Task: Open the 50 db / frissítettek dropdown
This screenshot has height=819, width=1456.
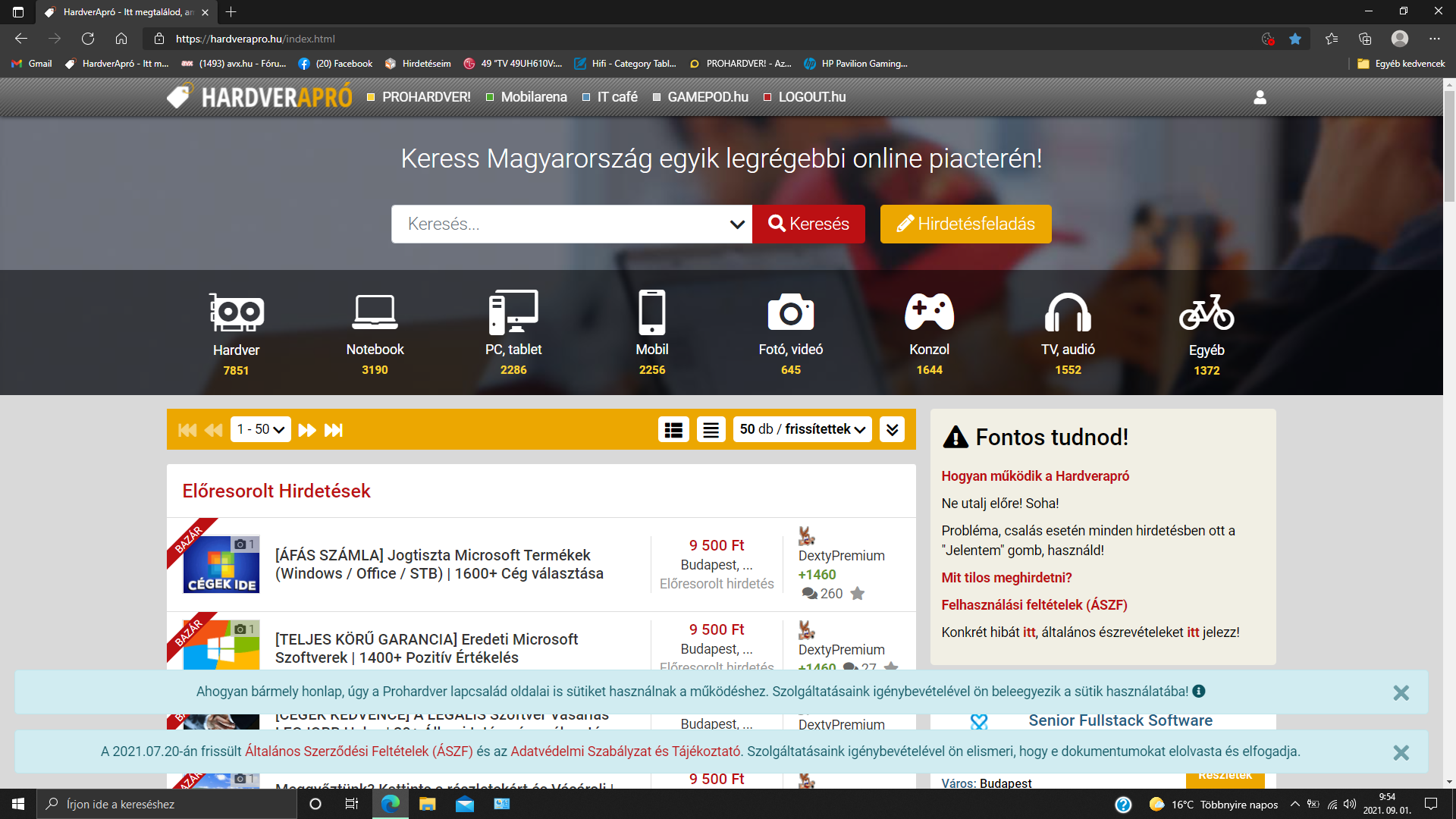Action: pos(802,430)
